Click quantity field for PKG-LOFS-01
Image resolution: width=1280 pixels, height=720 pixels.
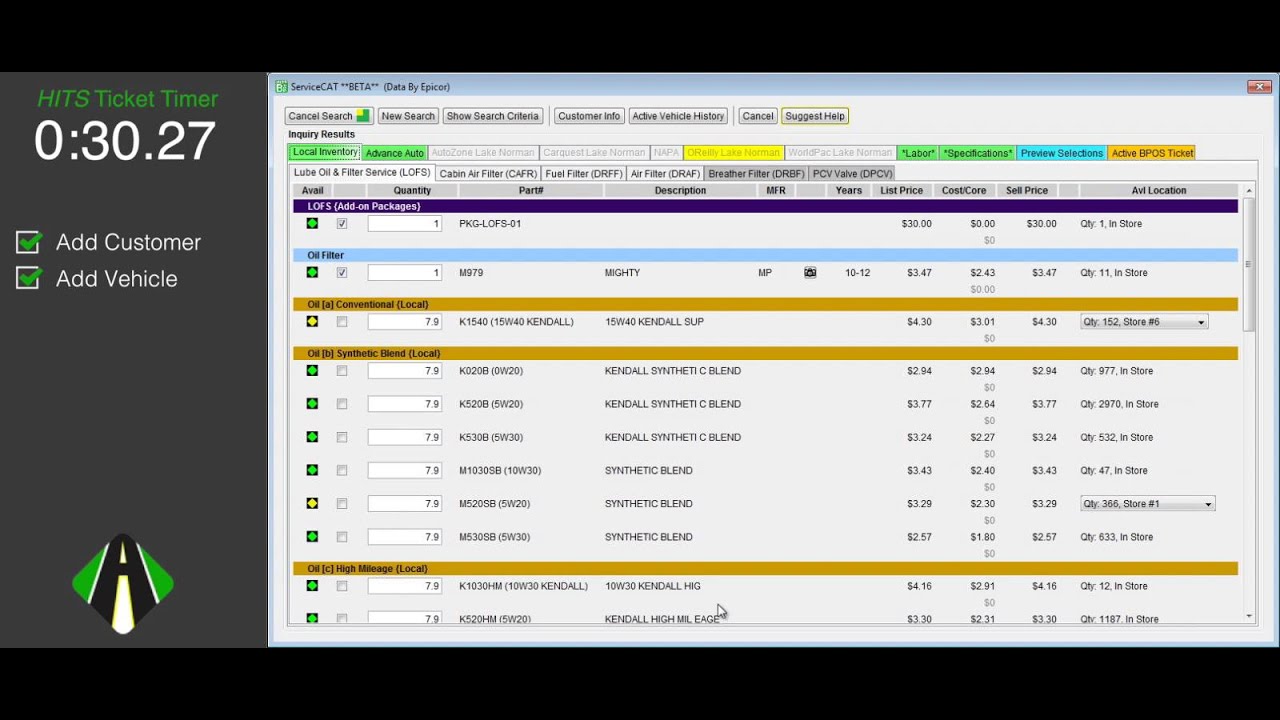point(405,224)
